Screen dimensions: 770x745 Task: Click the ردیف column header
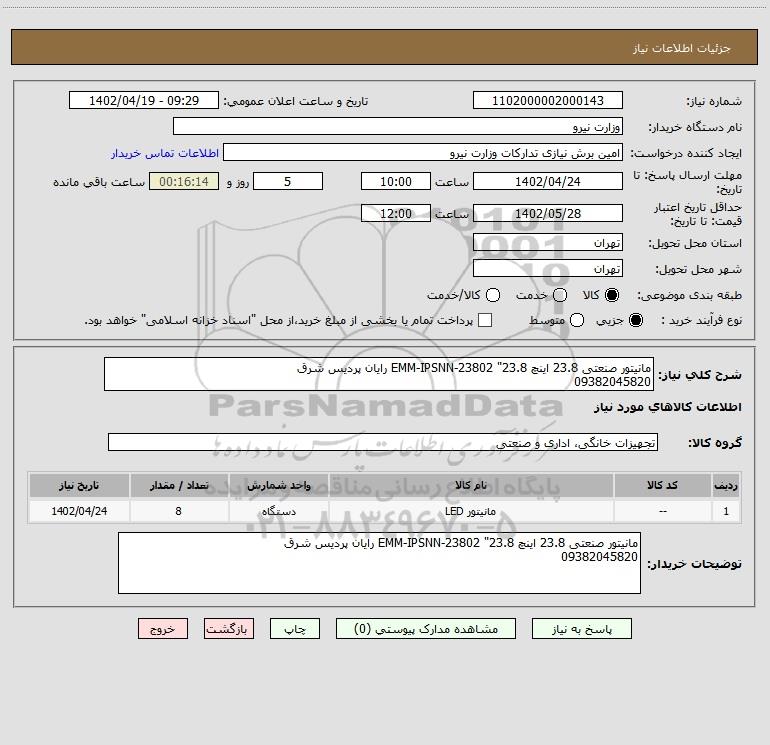coord(726,485)
